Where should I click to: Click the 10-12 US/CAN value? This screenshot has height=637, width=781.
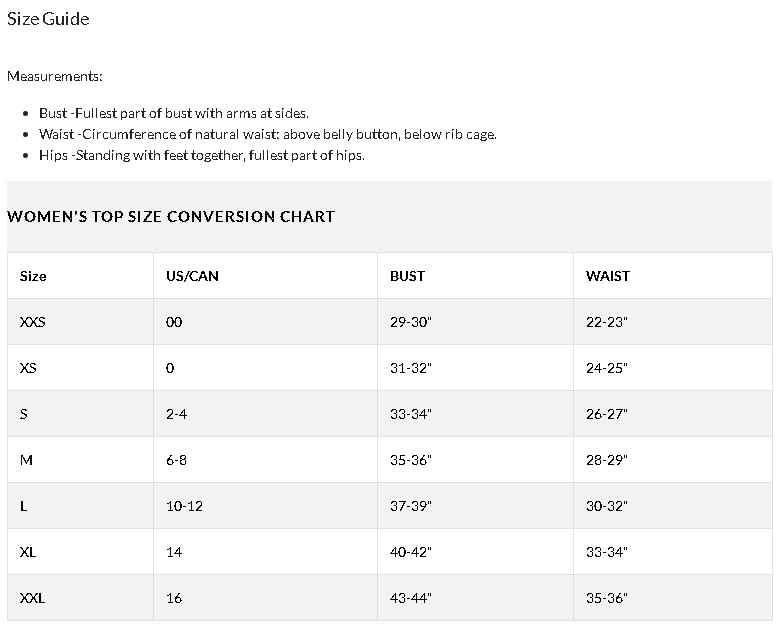[x=184, y=506]
